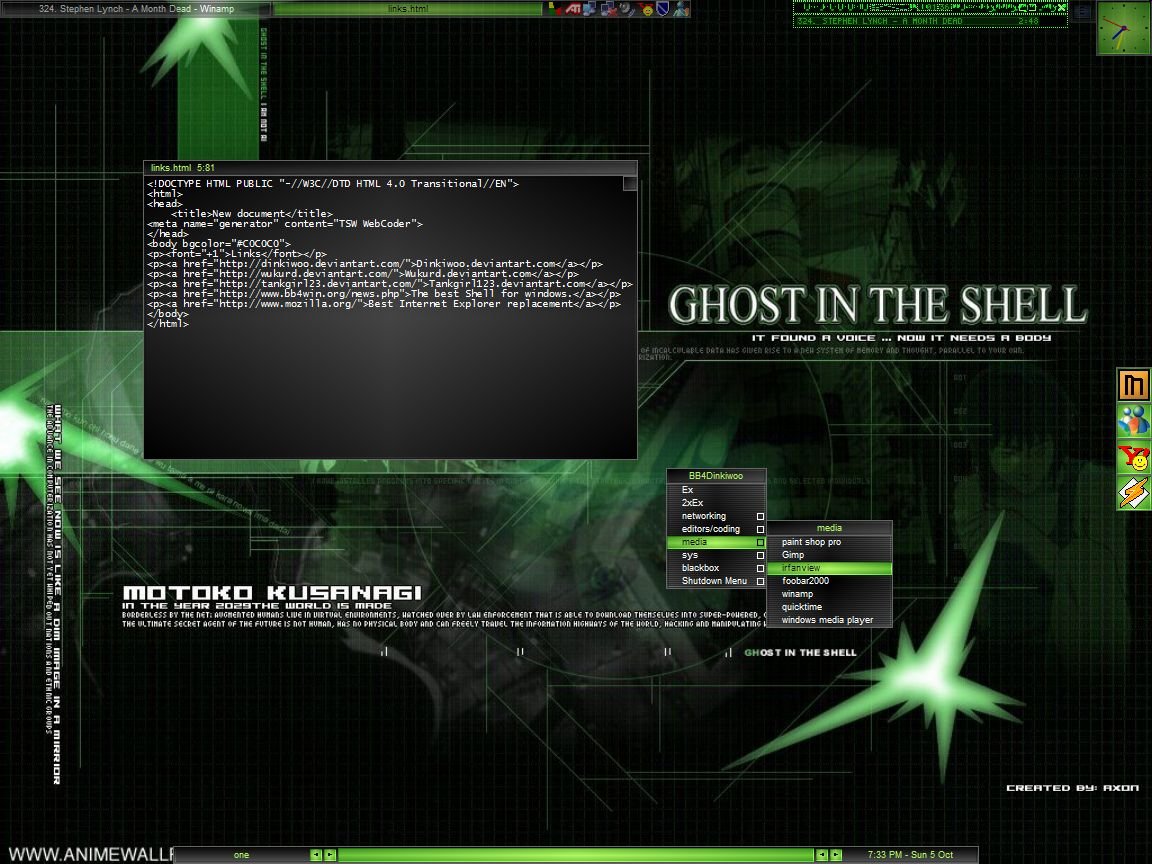This screenshot has width=1152, height=864.
Task: Open the media submenu entry
Action: tap(716, 542)
